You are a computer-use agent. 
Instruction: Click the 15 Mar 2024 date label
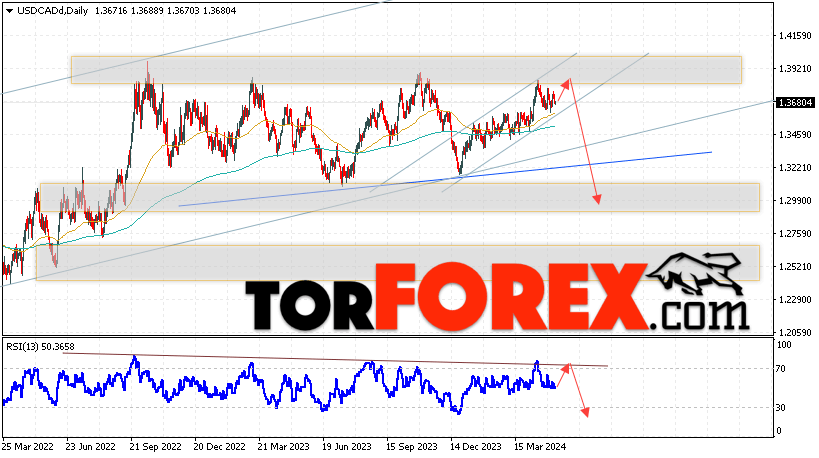[x=540, y=447]
